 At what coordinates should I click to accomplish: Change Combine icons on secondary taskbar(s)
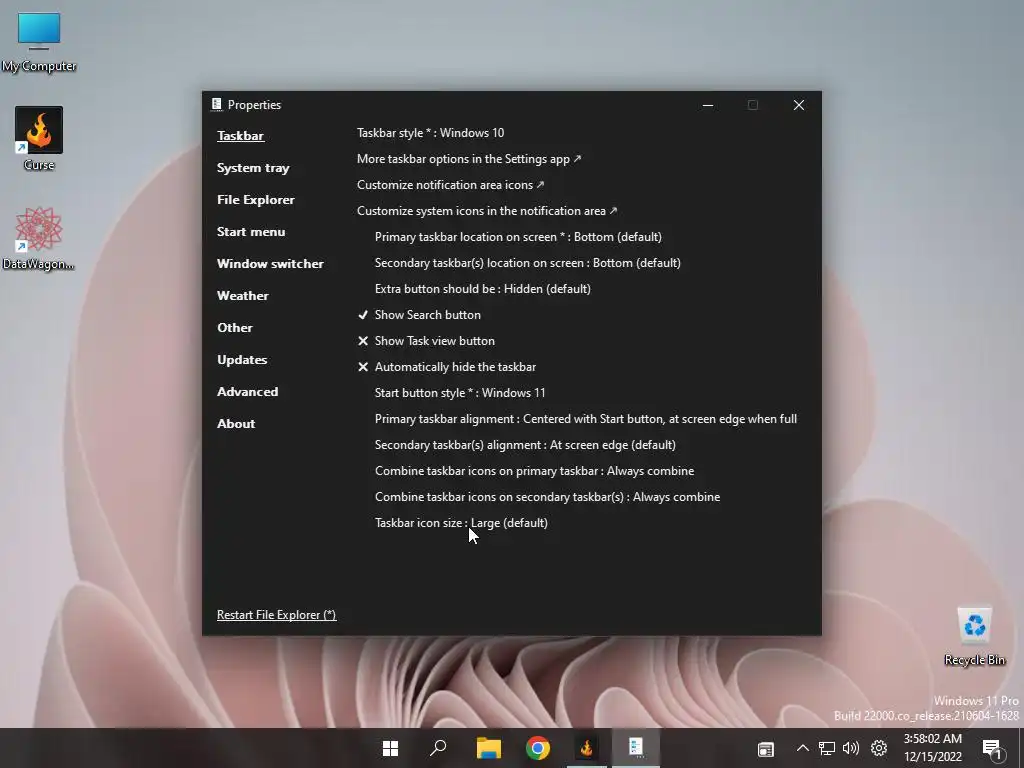tap(547, 497)
